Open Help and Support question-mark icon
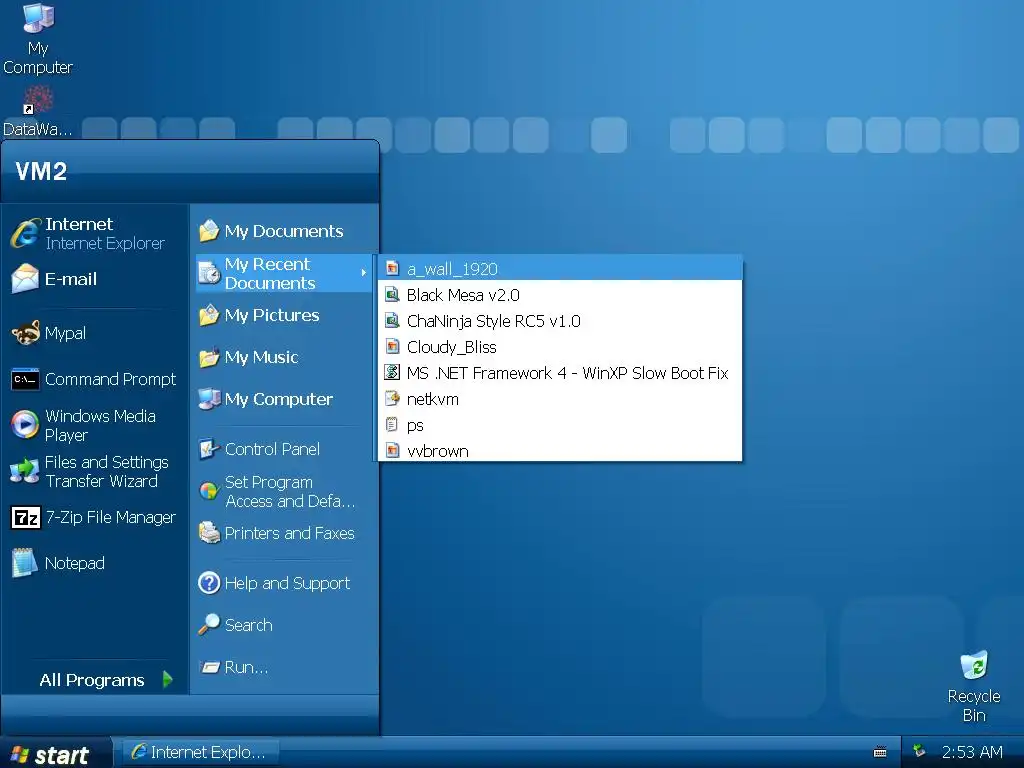 (x=209, y=583)
